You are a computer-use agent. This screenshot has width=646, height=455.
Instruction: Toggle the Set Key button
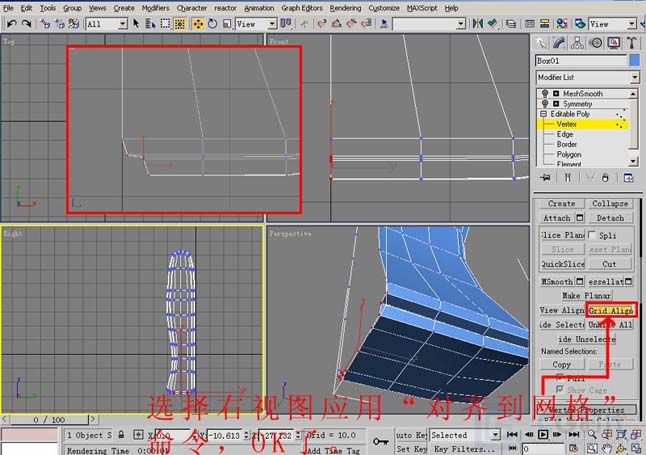click(x=411, y=449)
